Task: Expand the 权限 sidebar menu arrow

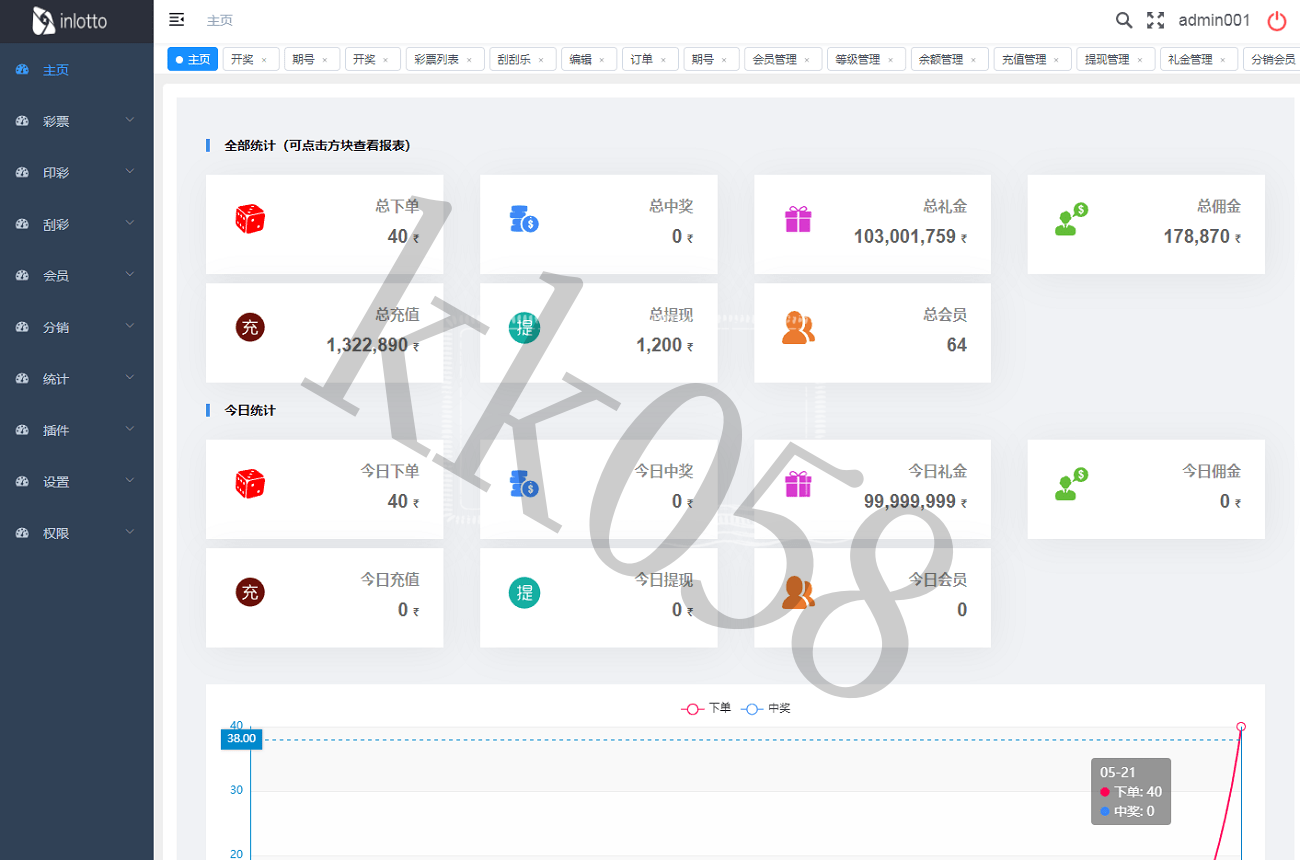Action: (x=130, y=533)
